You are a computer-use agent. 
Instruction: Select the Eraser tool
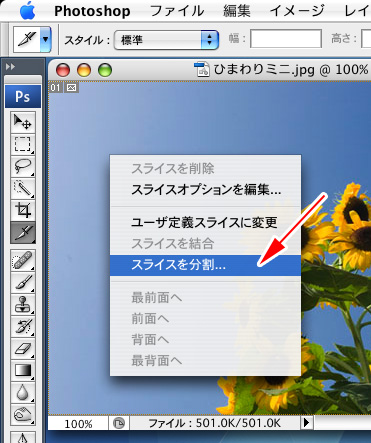[x=23, y=349]
